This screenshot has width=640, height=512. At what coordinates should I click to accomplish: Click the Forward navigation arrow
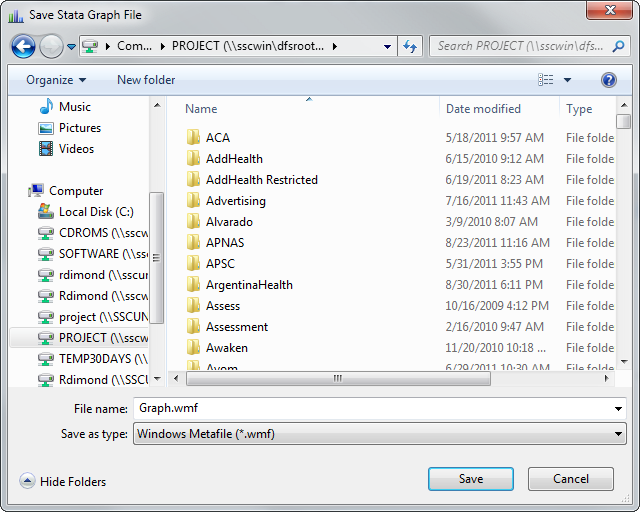coord(51,47)
